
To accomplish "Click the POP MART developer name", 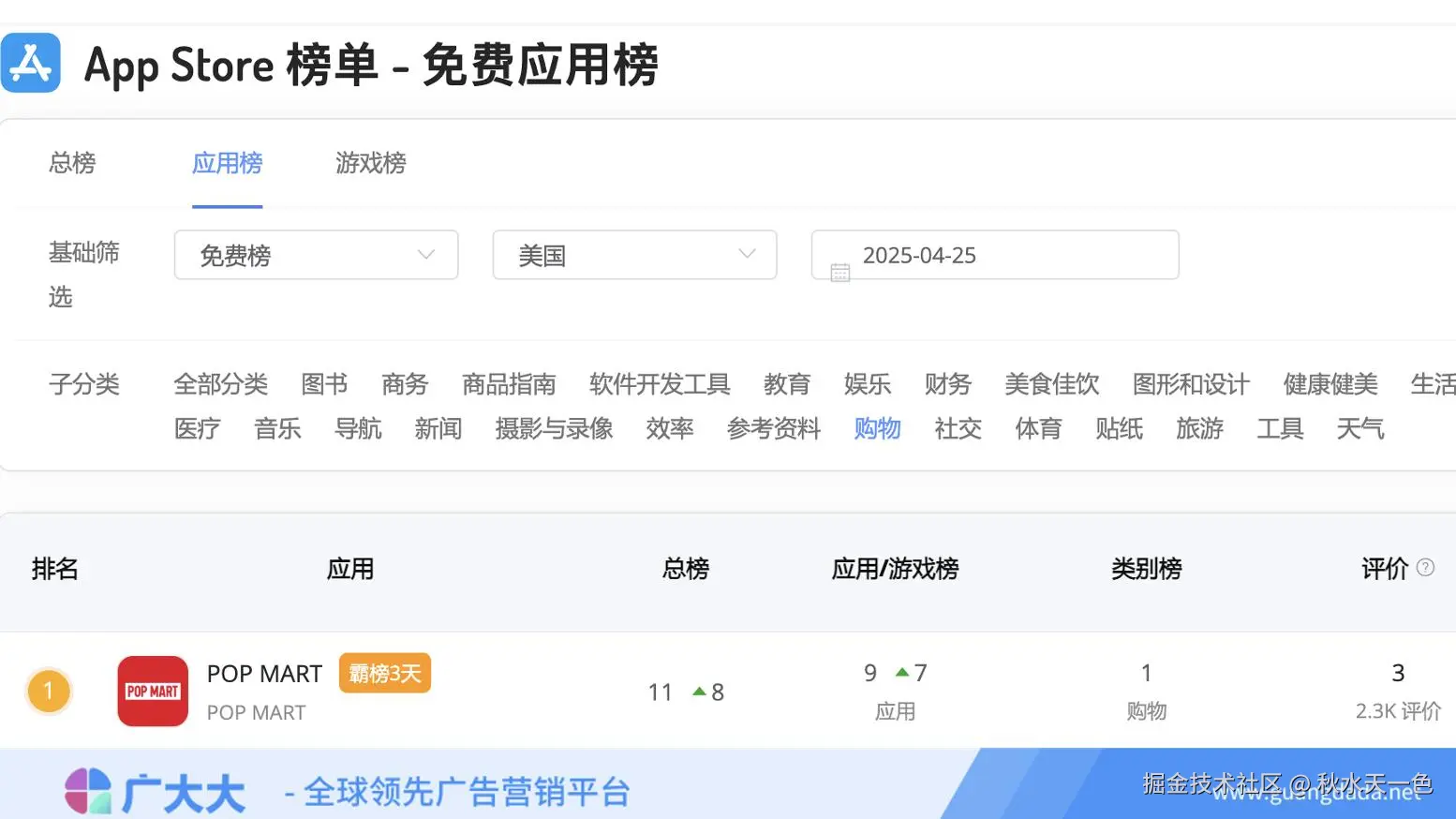I will pos(256,712).
